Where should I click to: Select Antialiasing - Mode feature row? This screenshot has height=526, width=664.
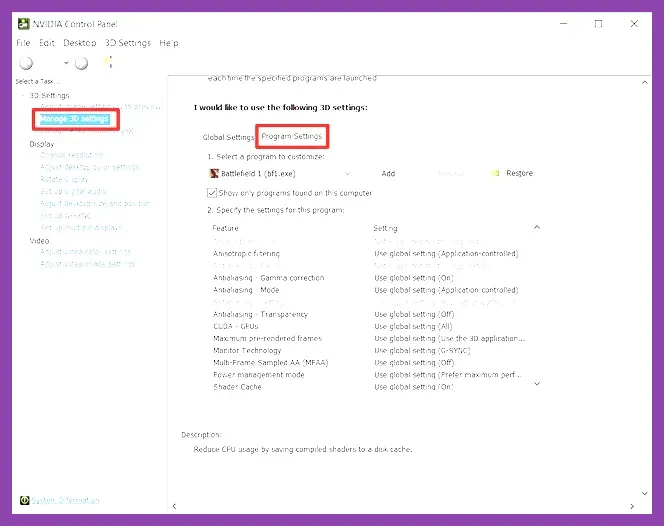click(x=246, y=290)
